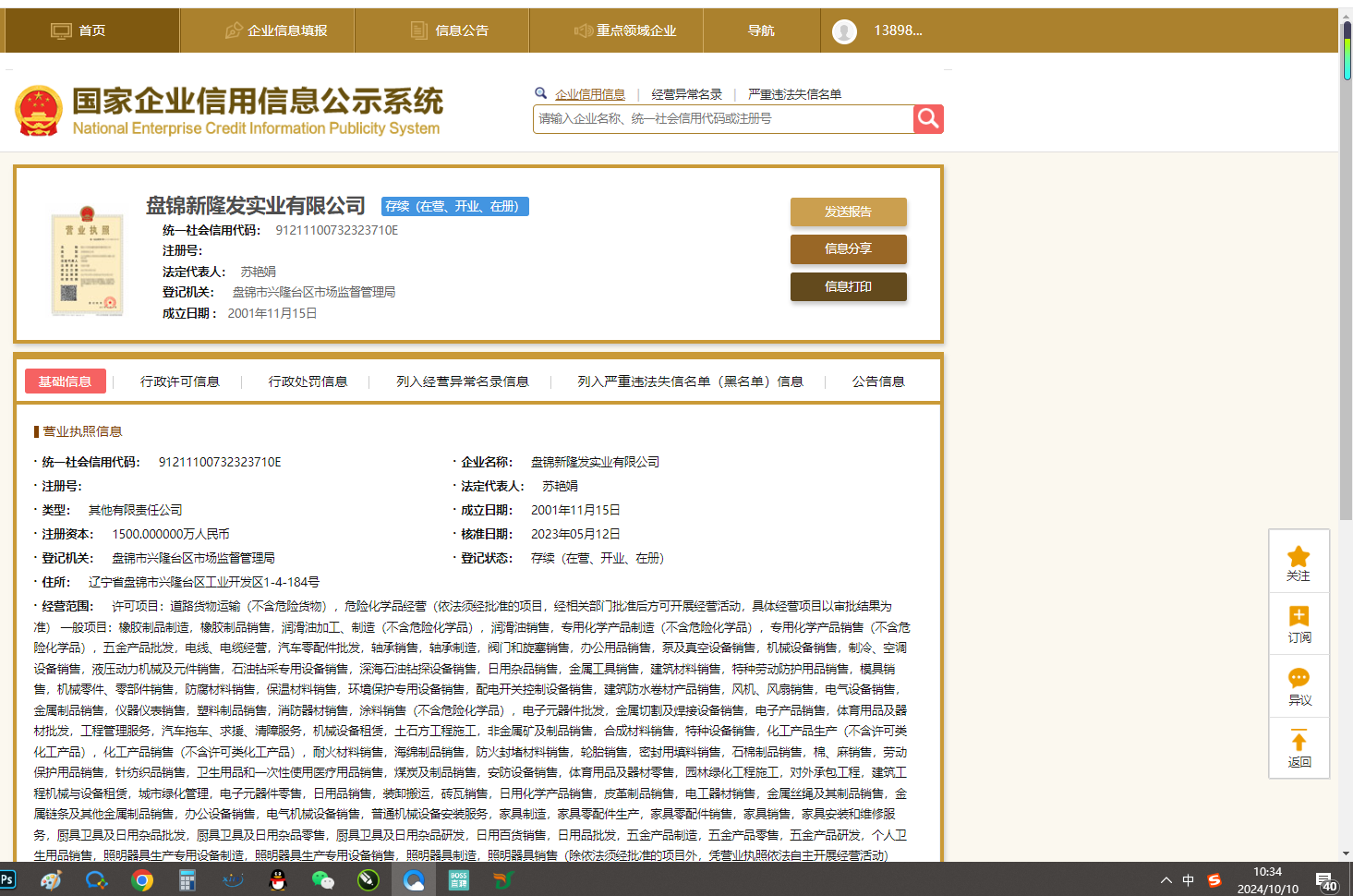Select 严重违法失信名单 search category
This screenshot has height=896, width=1353.
tap(794, 94)
